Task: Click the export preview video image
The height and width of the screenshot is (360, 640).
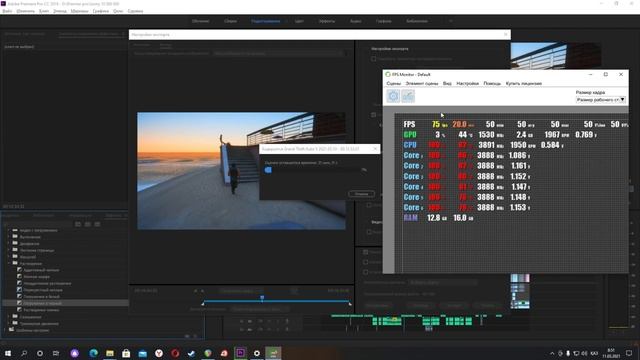Action: tap(241, 171)
